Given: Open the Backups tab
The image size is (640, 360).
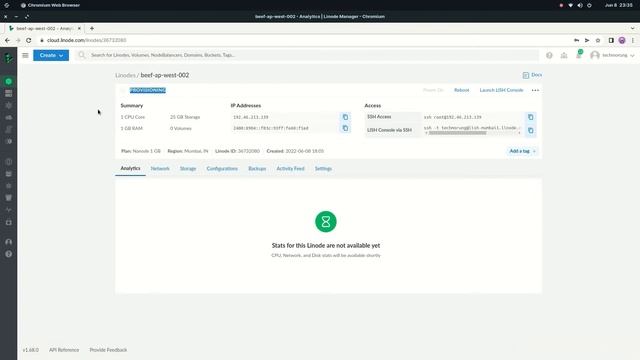Looking at the screenshot, I should point(257,169).
